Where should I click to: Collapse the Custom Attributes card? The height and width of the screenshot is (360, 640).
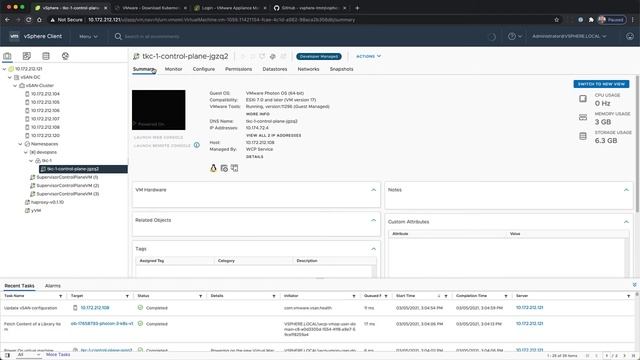(x=626, y=222)
